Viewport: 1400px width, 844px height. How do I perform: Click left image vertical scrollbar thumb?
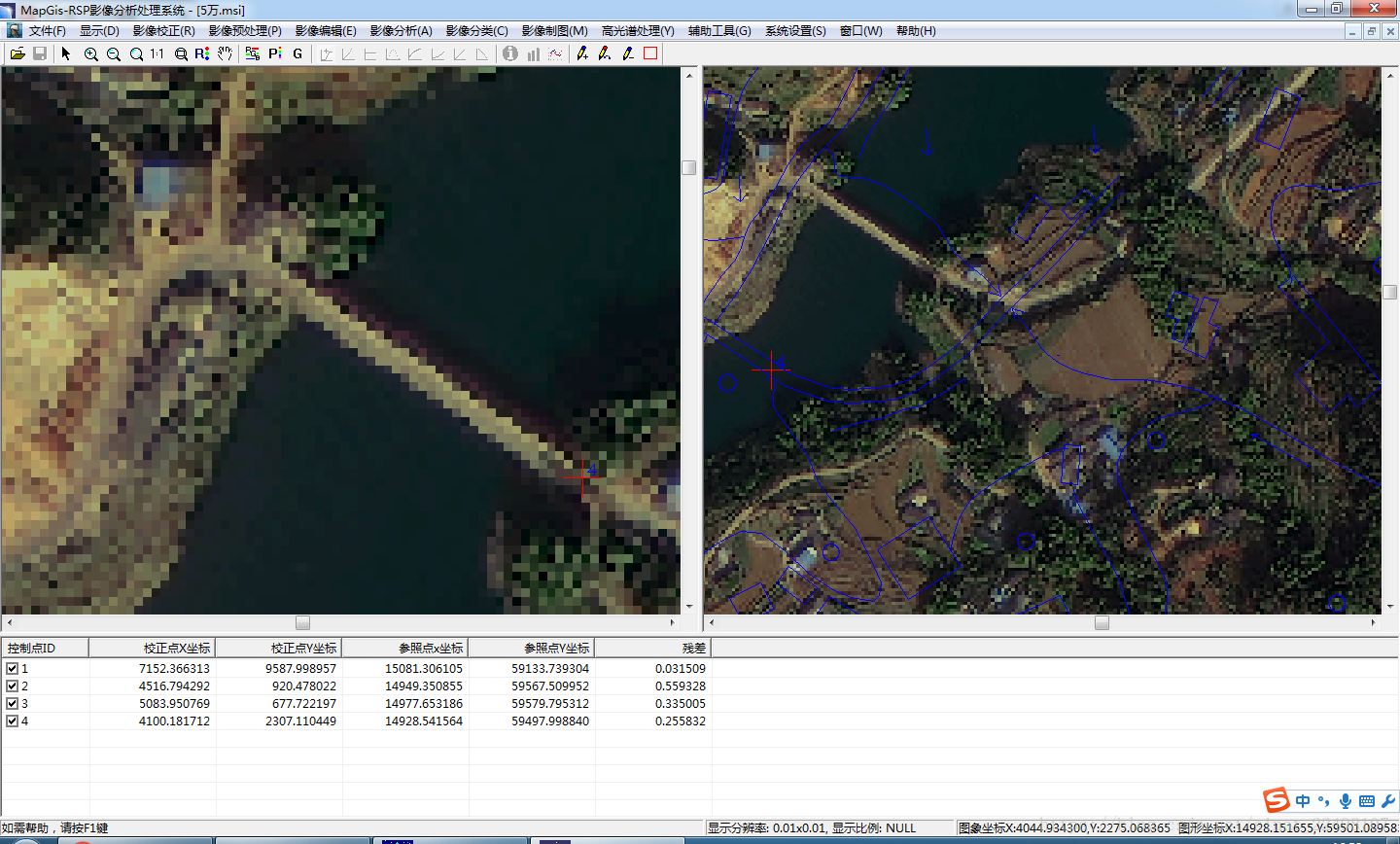pos(688,167)
